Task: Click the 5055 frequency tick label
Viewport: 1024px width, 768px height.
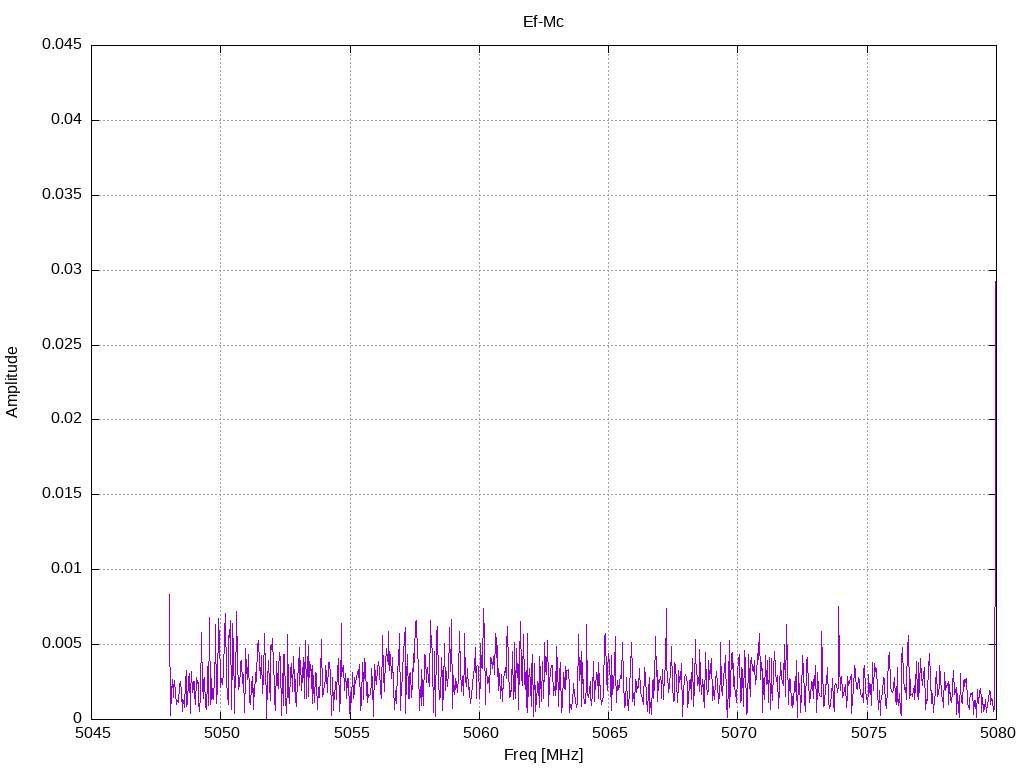Action: click(350, 734)
